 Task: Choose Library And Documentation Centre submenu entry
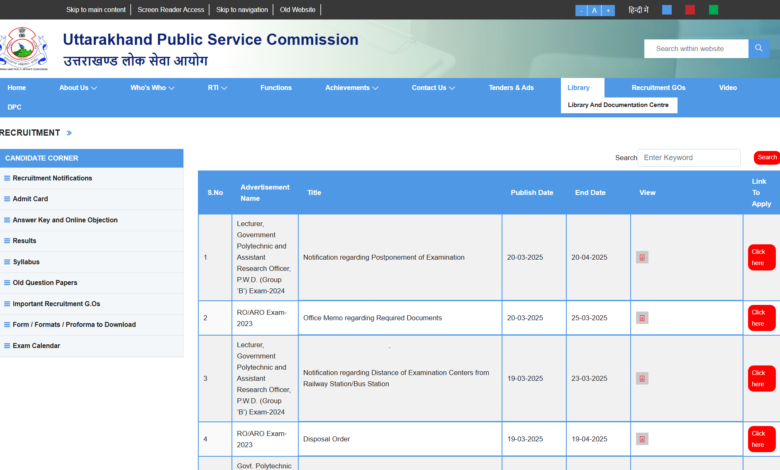(618, 105)
